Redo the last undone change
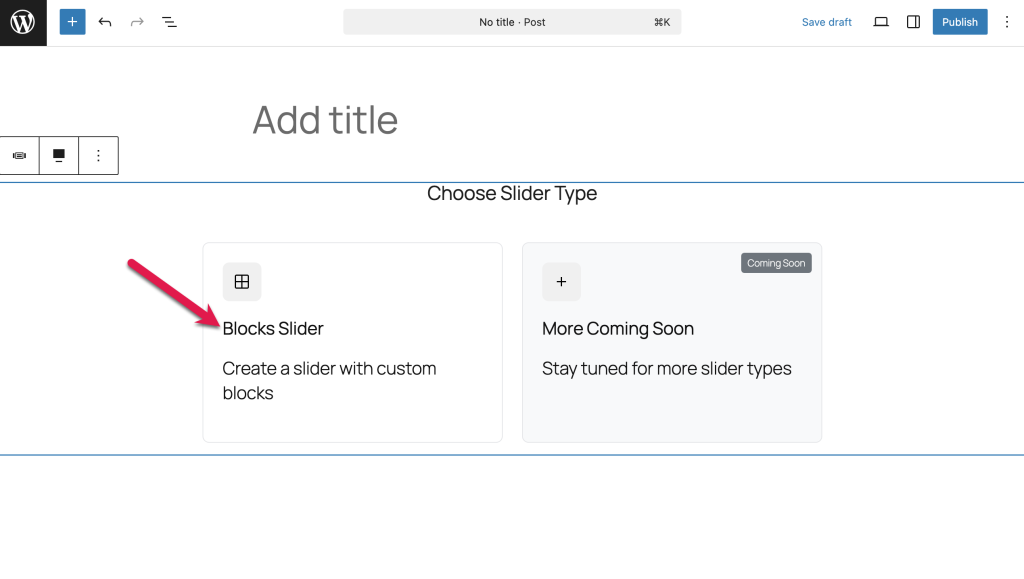The height and width of the screenshot is (579, 1024). pyautogui.click(x=137, y=22)
